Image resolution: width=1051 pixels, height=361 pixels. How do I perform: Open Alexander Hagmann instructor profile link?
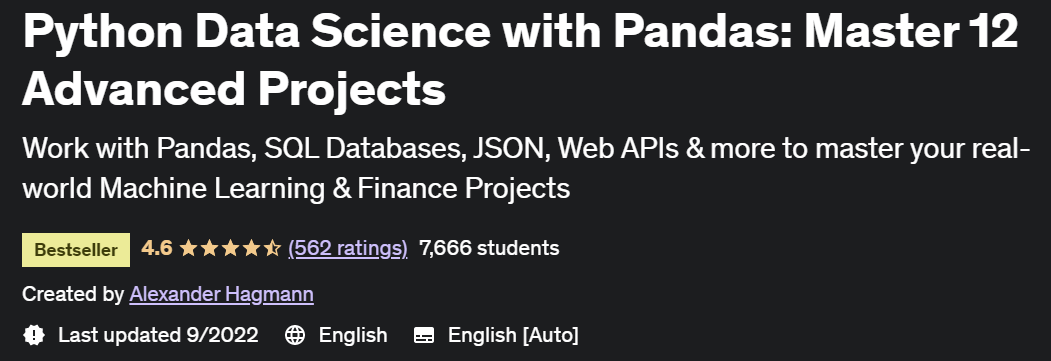point(221,294)
